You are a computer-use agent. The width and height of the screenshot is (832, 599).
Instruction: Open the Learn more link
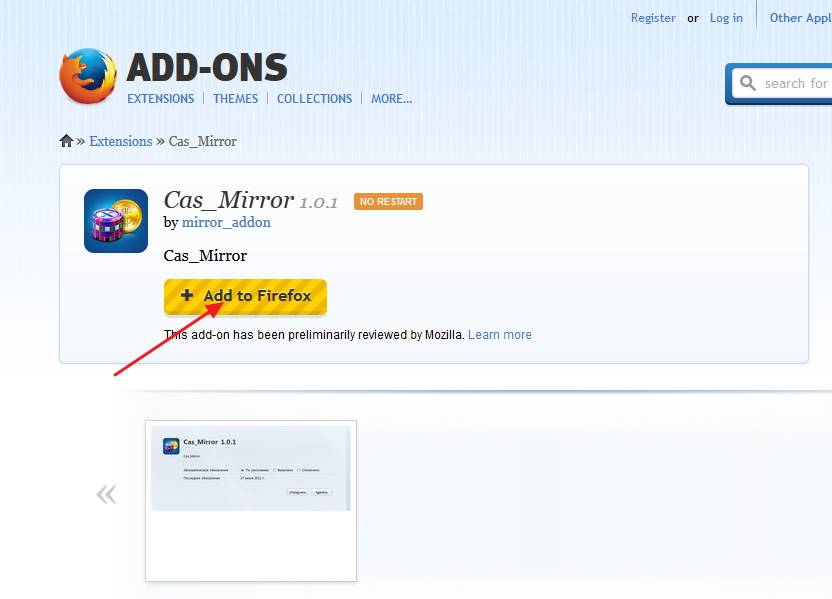pos(499,335)
